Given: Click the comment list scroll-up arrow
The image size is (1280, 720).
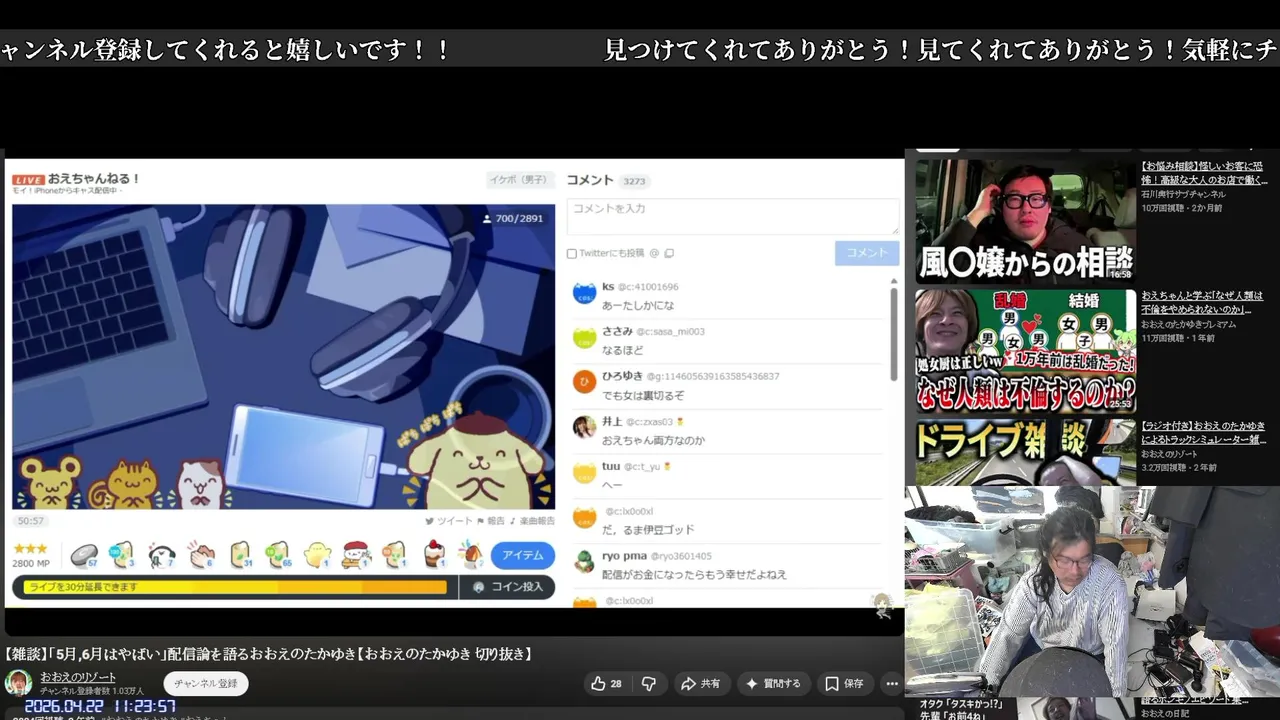Looking at the screenshot, I should [894, 281].
